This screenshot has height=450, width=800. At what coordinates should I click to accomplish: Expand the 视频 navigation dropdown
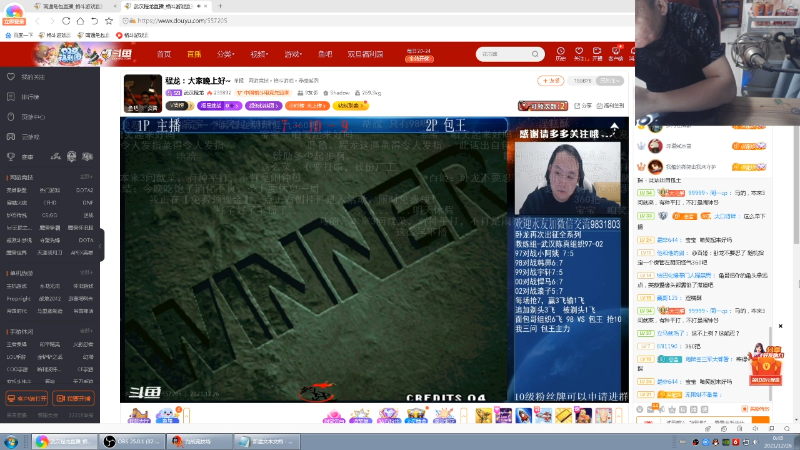click(259, 54)
